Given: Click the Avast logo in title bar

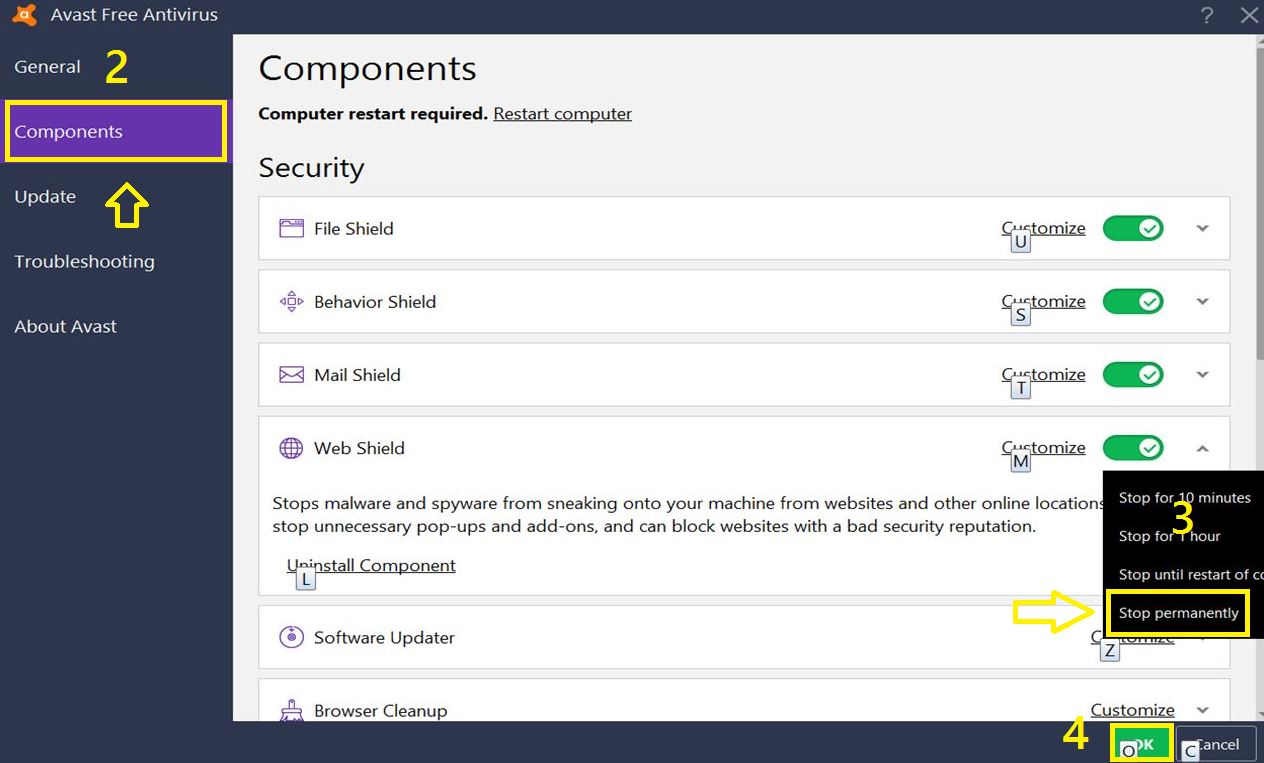Looking at the screenshot, I should [25, 15].
